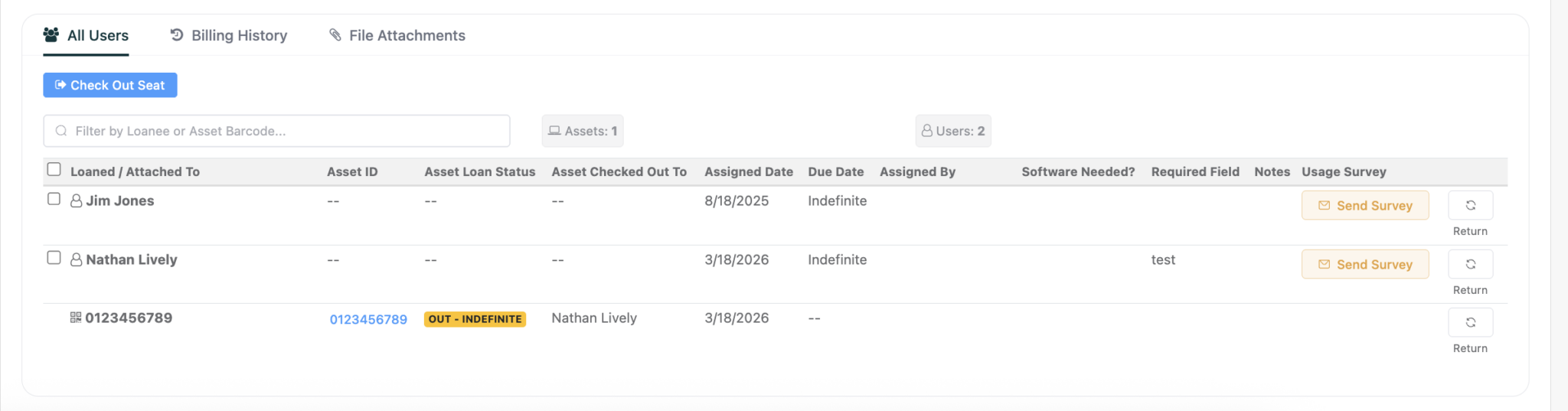Open the File Attachments tab

[x=397, y=35]
